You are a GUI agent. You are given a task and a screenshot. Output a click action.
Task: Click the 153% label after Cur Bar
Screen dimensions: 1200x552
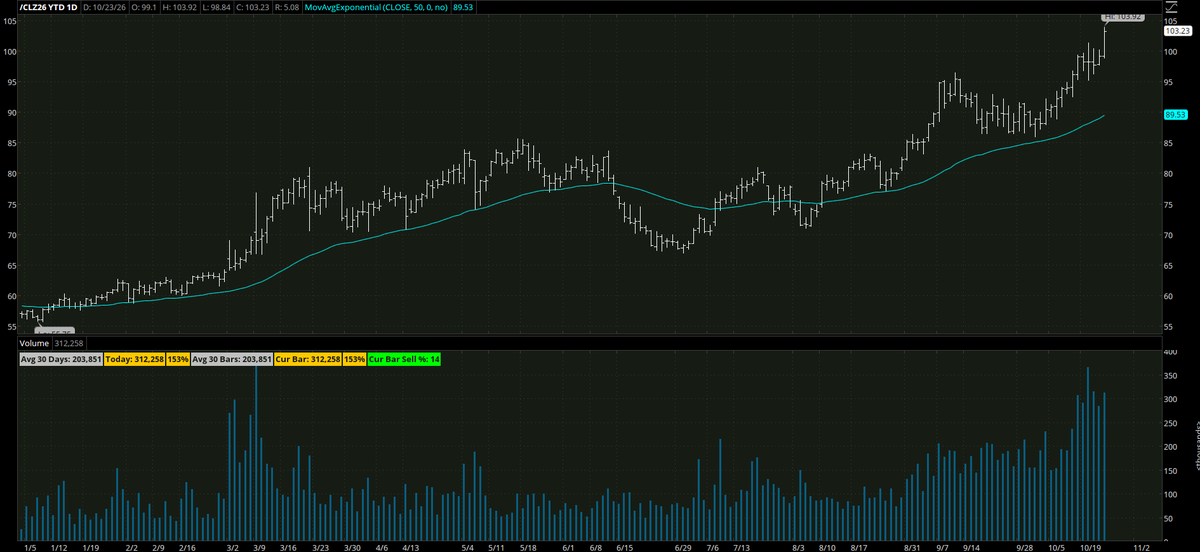(355, 359)
